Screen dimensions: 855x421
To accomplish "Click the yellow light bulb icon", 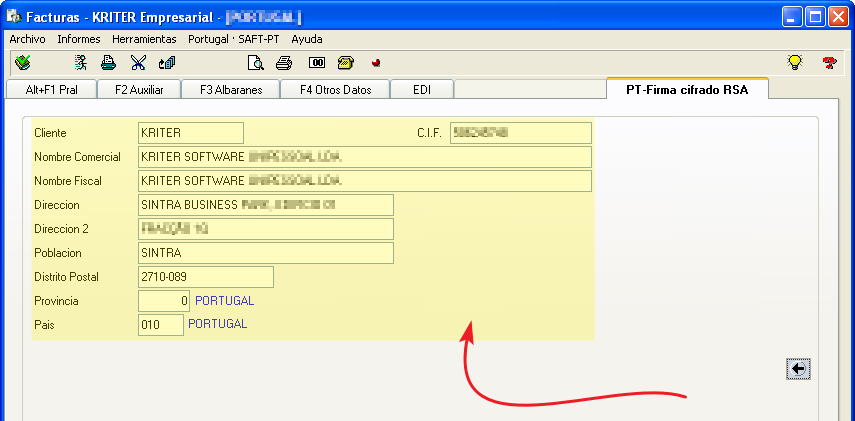I will pos(796,62).
